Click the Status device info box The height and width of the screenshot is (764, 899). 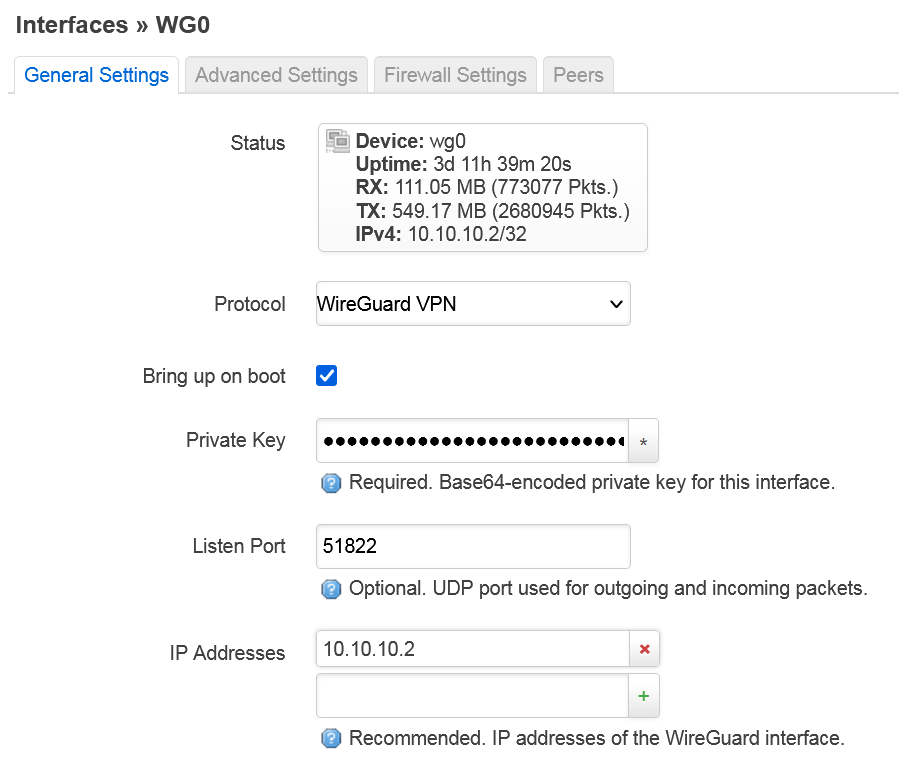[x=483, y=187]
